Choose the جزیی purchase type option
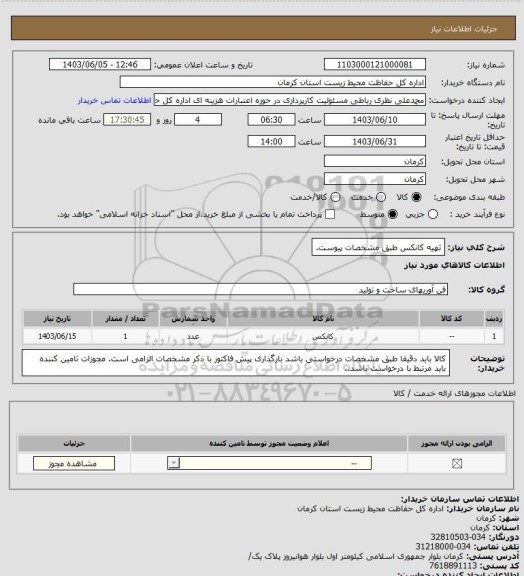The height and width of the screenshot is (576, 524). coord(433,214)
